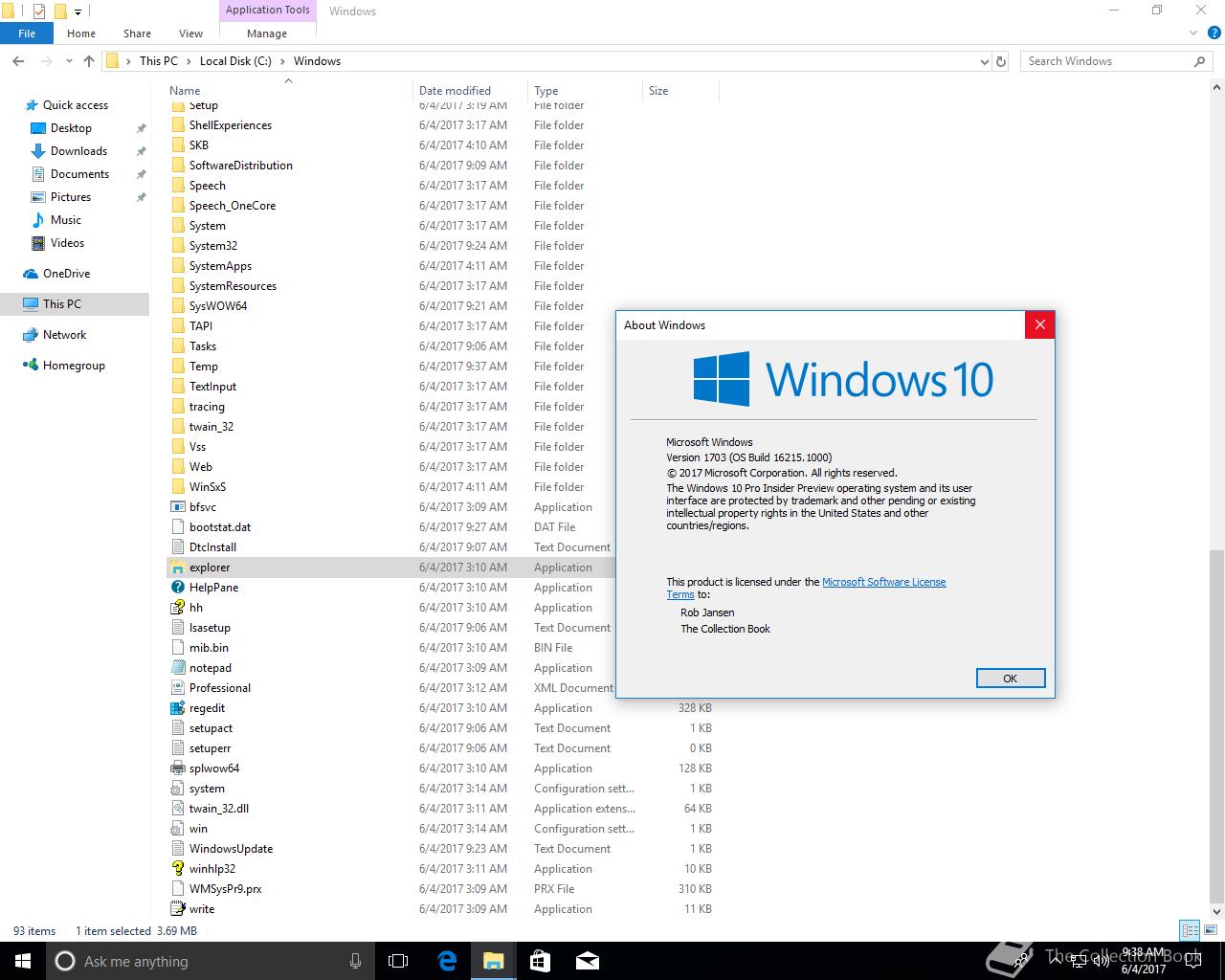Select the SoftwareDistribution folder
This screenshot has width=1225, height=980.
click(x=241, y=166)
